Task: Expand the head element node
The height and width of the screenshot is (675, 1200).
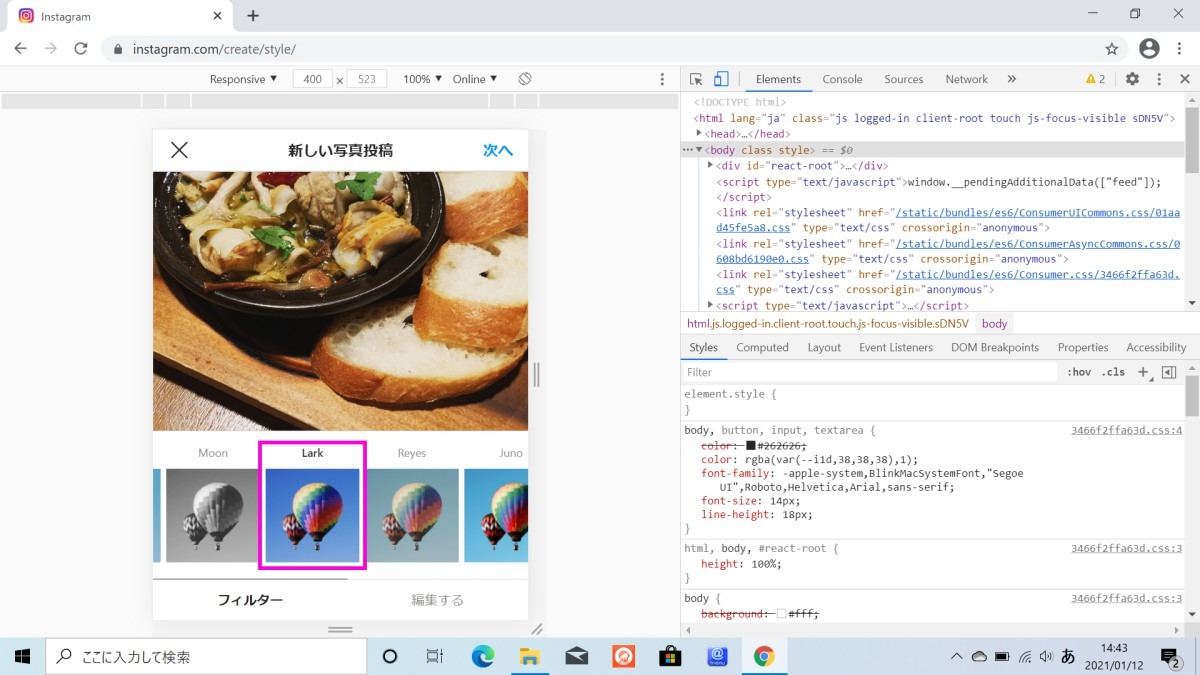Action: (x=700, y=133)
